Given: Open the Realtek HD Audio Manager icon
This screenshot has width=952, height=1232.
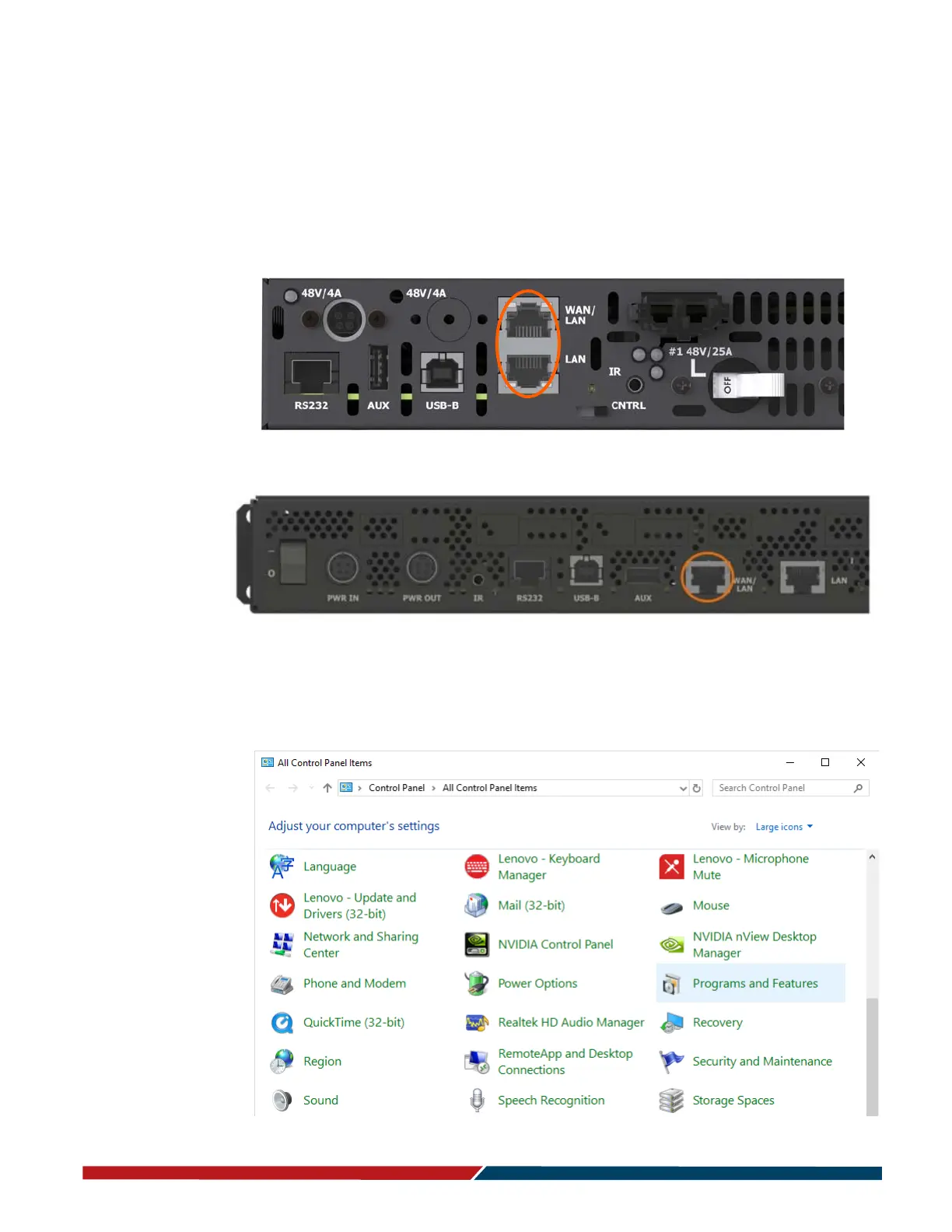Looking at the screenshot, I should click(x=476, y=1023).
